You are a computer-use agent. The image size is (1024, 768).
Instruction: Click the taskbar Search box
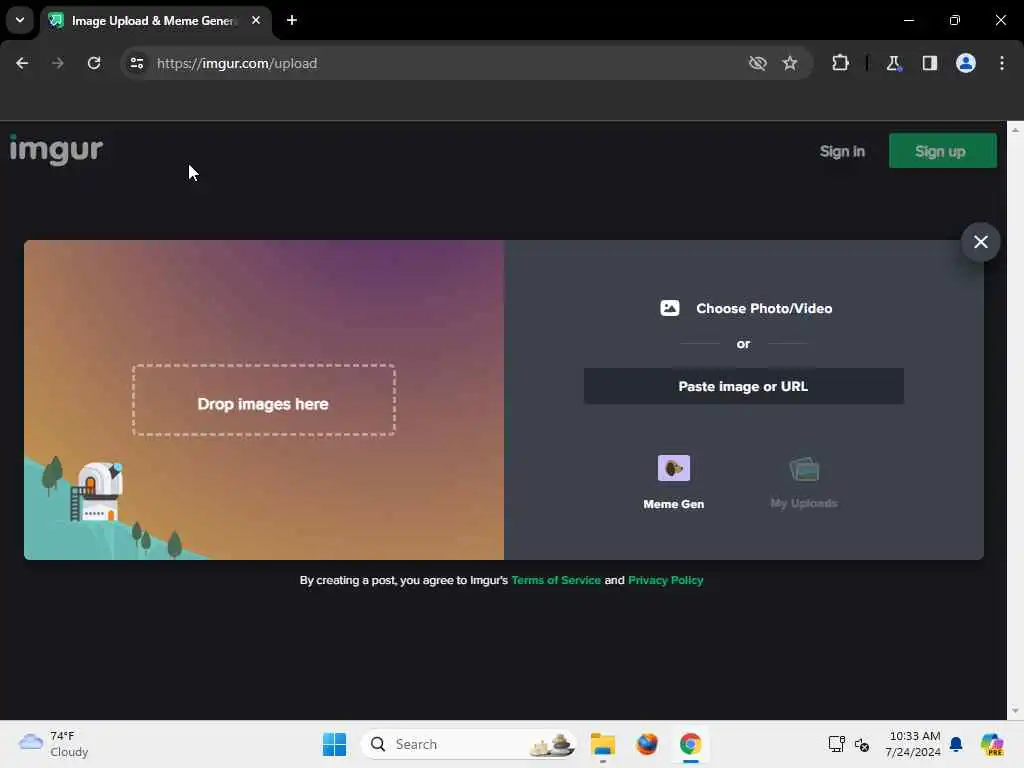tap(470, 744)
